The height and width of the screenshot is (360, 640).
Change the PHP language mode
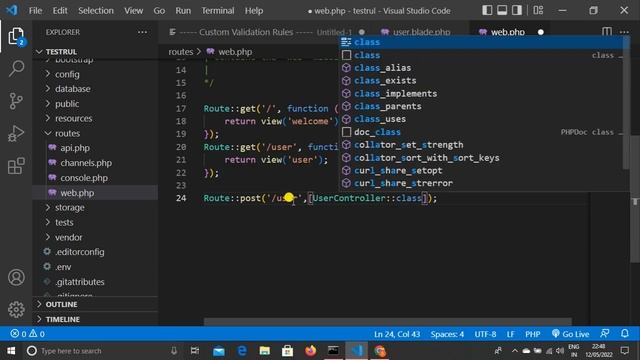[533, 334]
